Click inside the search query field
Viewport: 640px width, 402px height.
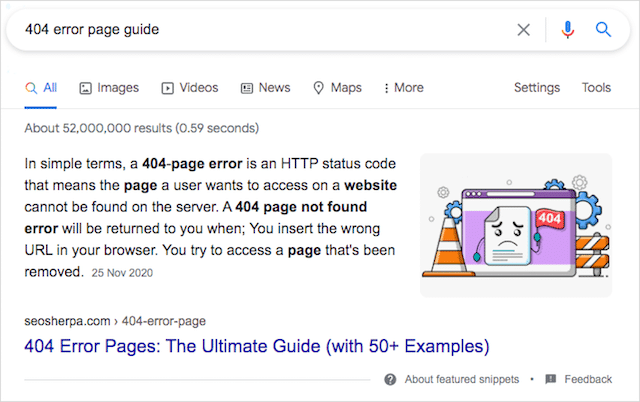click(x=250, y=30)
